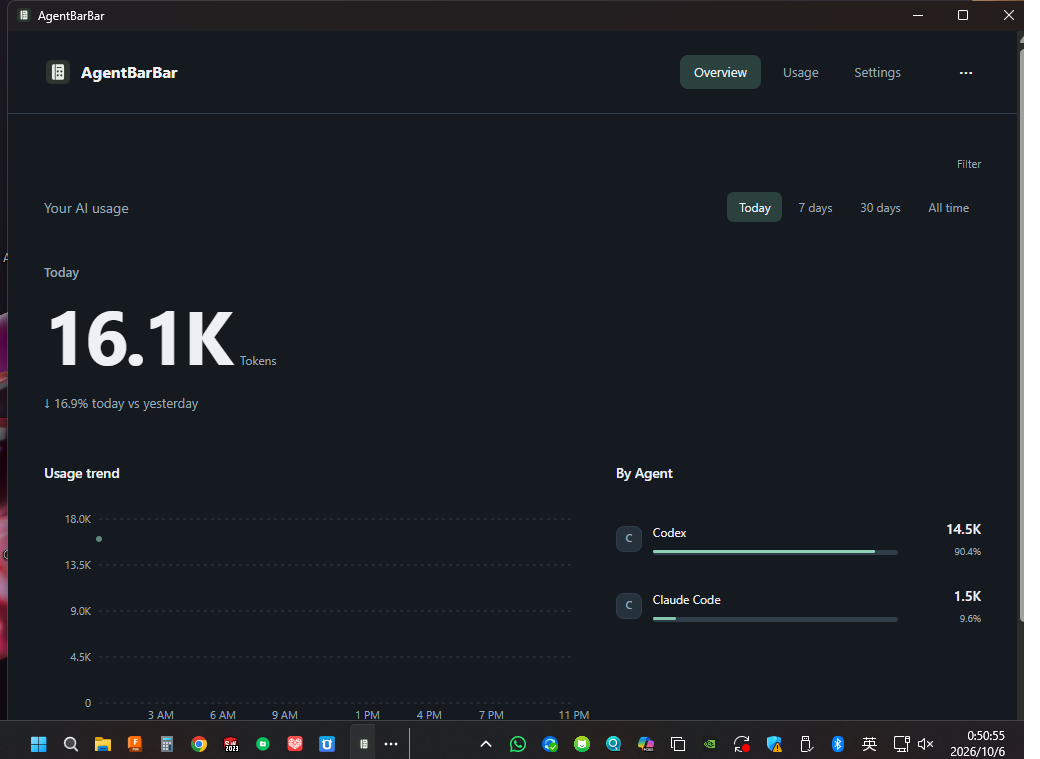Image resolution: width=1040 pixels, height=759 pixels.
Task: Open the green round app taskbar icon
Action: (263, 744)
